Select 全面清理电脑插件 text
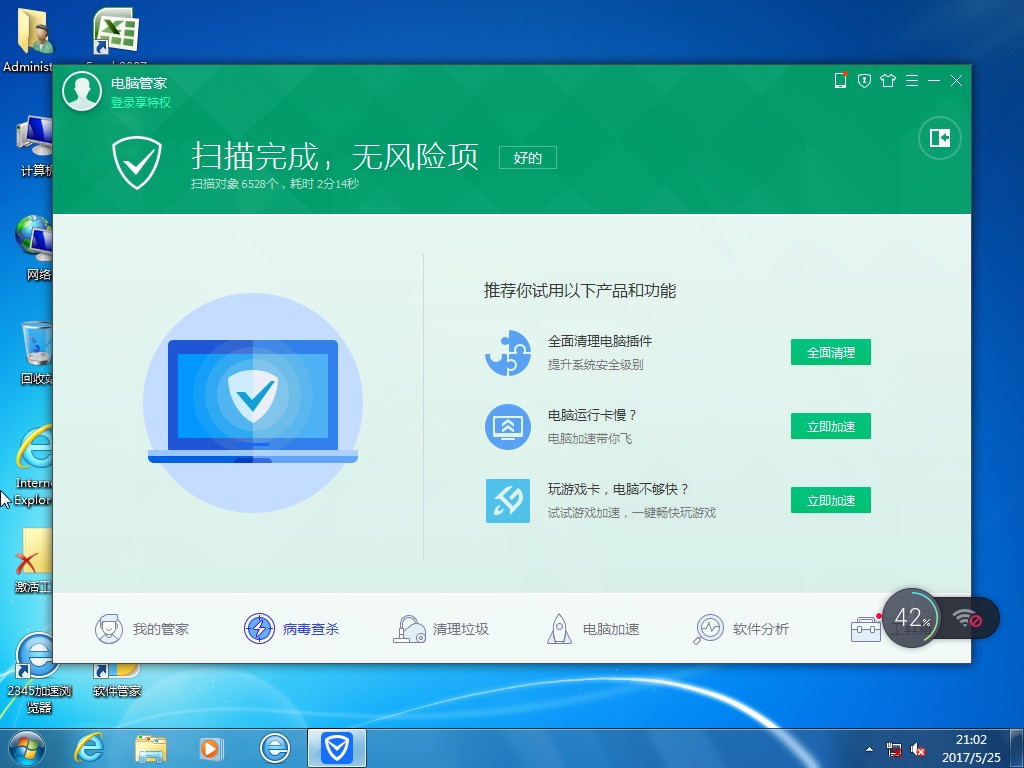The image size is (1024, 768). 600,341
